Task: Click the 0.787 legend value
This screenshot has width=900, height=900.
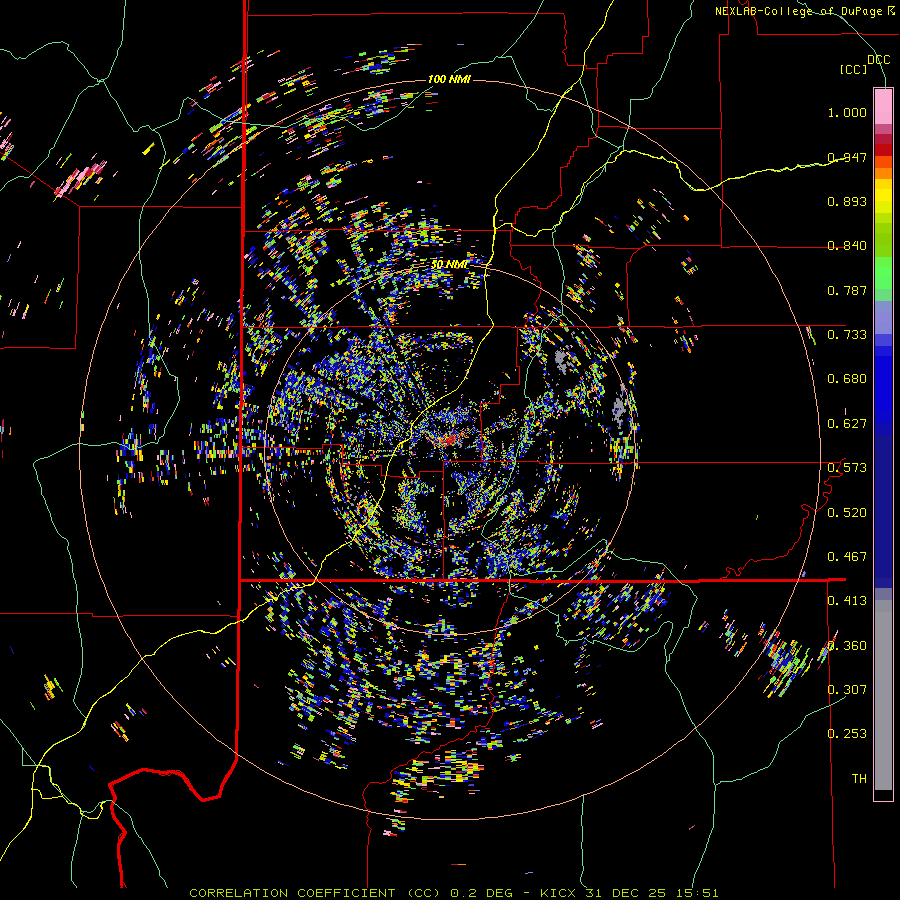Action: point(847,290)
